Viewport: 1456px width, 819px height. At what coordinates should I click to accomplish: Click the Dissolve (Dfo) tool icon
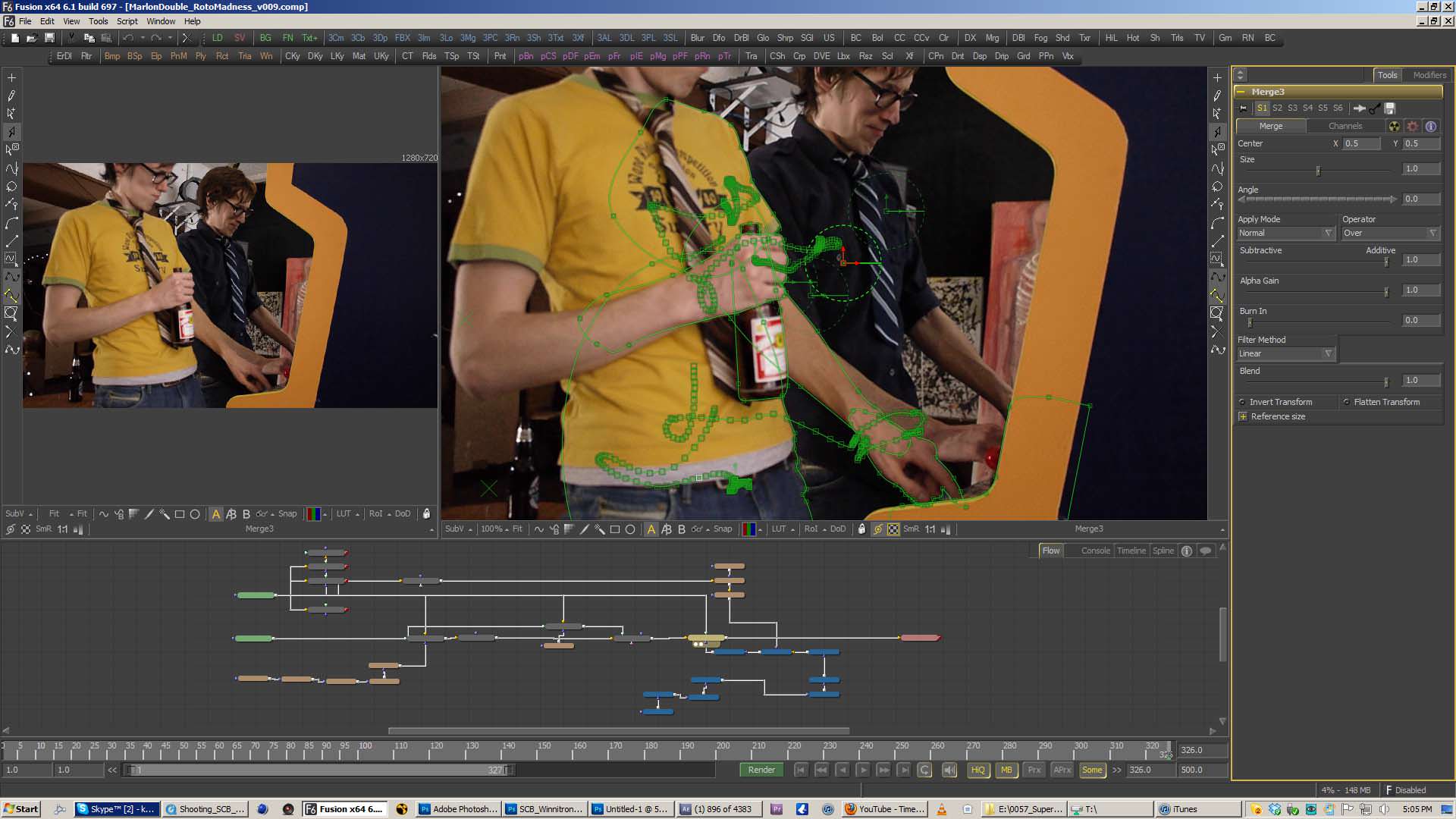pyautogui.click(x=720, y=38)
